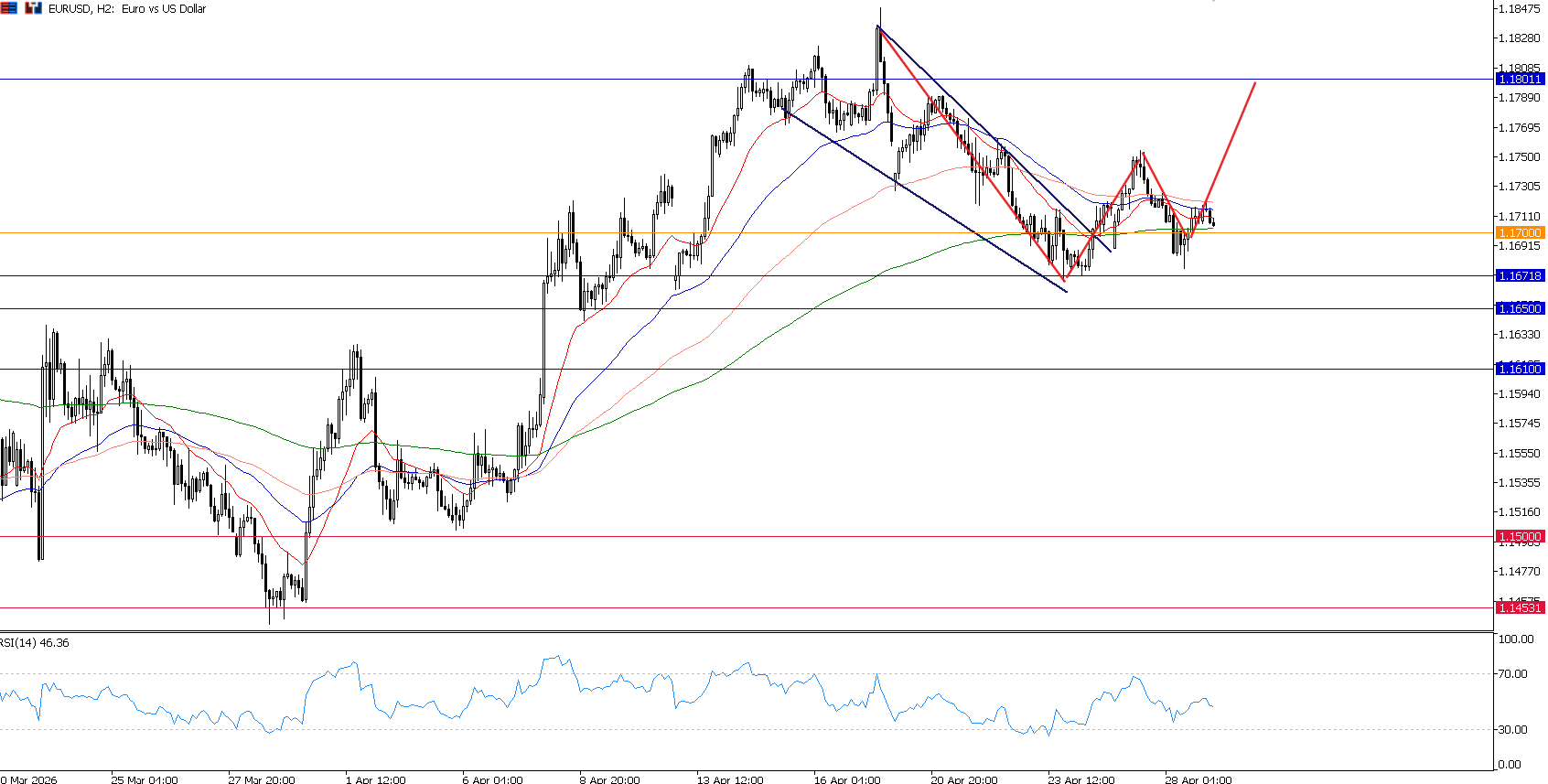Click the red-blue bars icon beside EURUSD title
This screenshot has height=784, width=1548.
pyautogui.click(x=33, y=8)
